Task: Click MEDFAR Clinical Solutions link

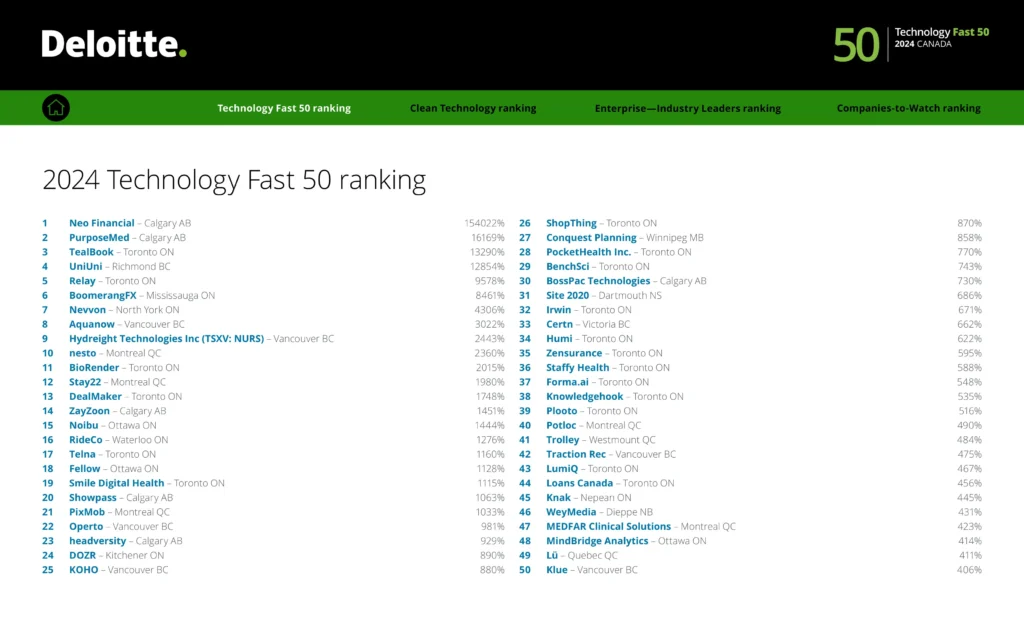Action: (609, 526)
